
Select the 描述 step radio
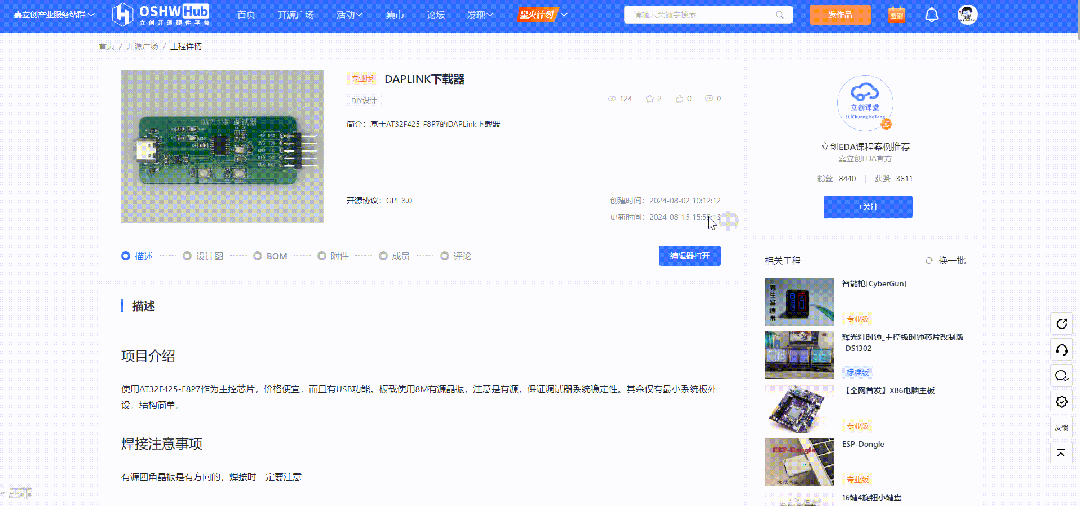[125, 255]
